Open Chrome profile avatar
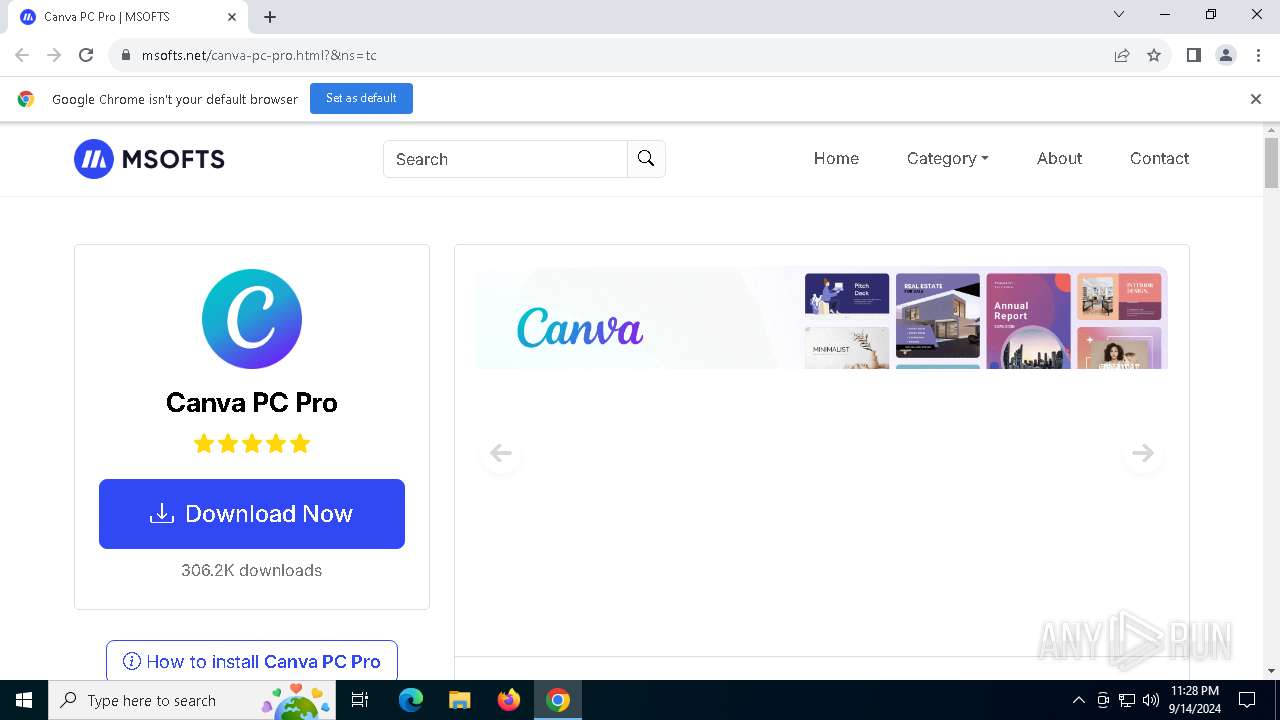1280x720 pixels. 1226,55
